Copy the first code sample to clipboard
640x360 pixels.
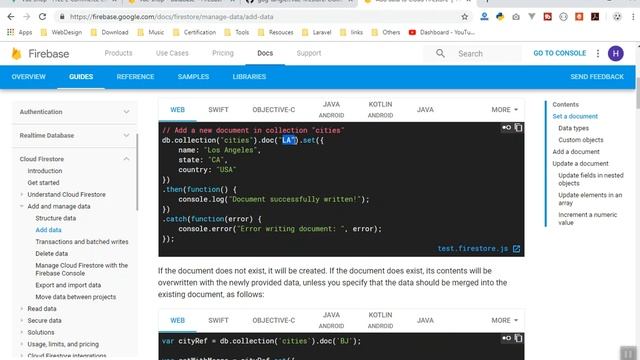tap(518, 128)
